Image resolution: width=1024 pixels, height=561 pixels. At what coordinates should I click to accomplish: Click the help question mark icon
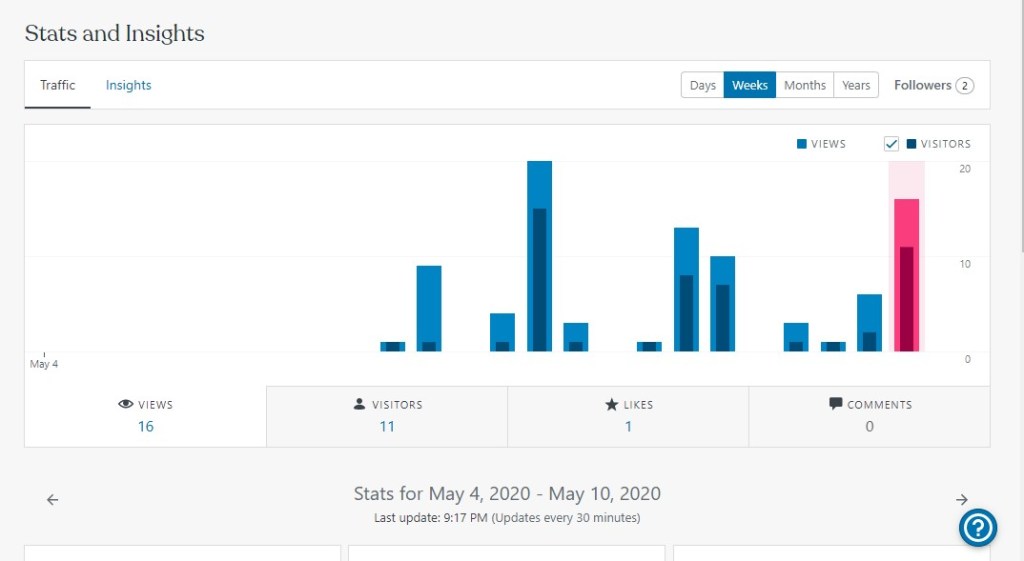point(977,527)
